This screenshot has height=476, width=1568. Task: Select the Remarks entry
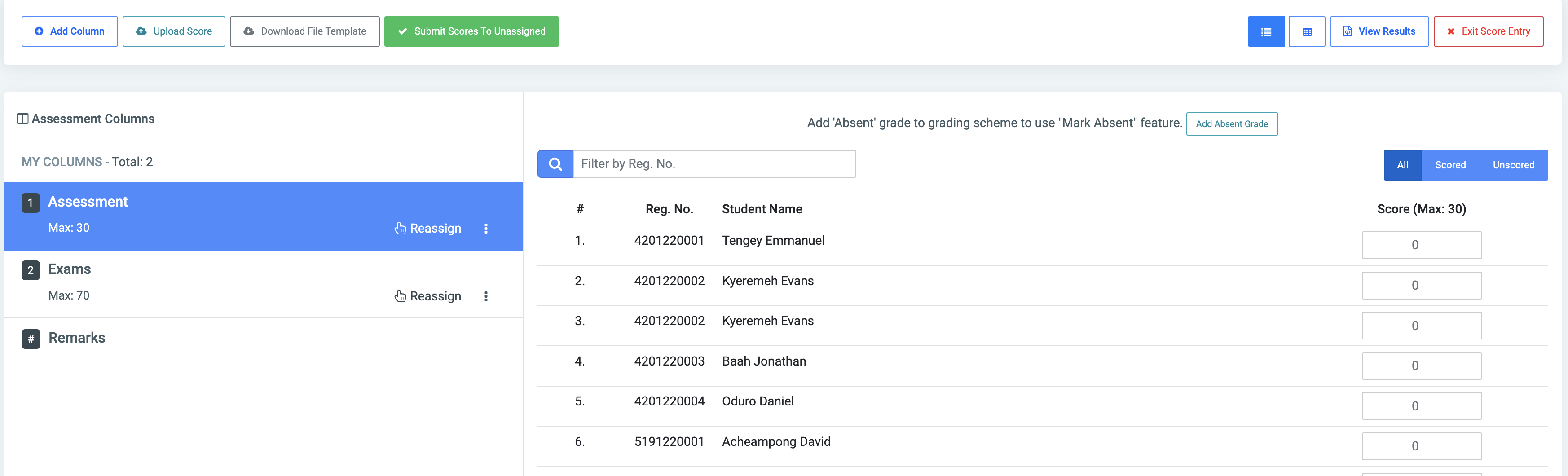(x=77, y=338)
